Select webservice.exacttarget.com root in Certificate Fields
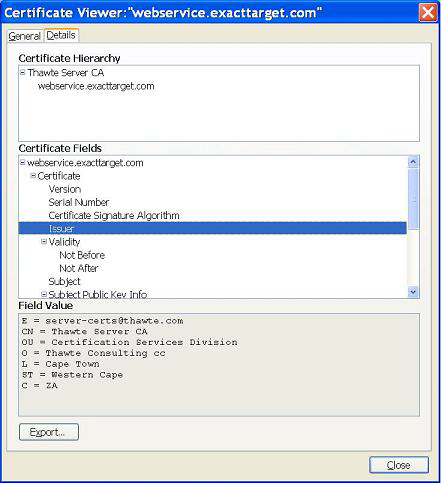 pyautogui.click(x=85, y=163)
